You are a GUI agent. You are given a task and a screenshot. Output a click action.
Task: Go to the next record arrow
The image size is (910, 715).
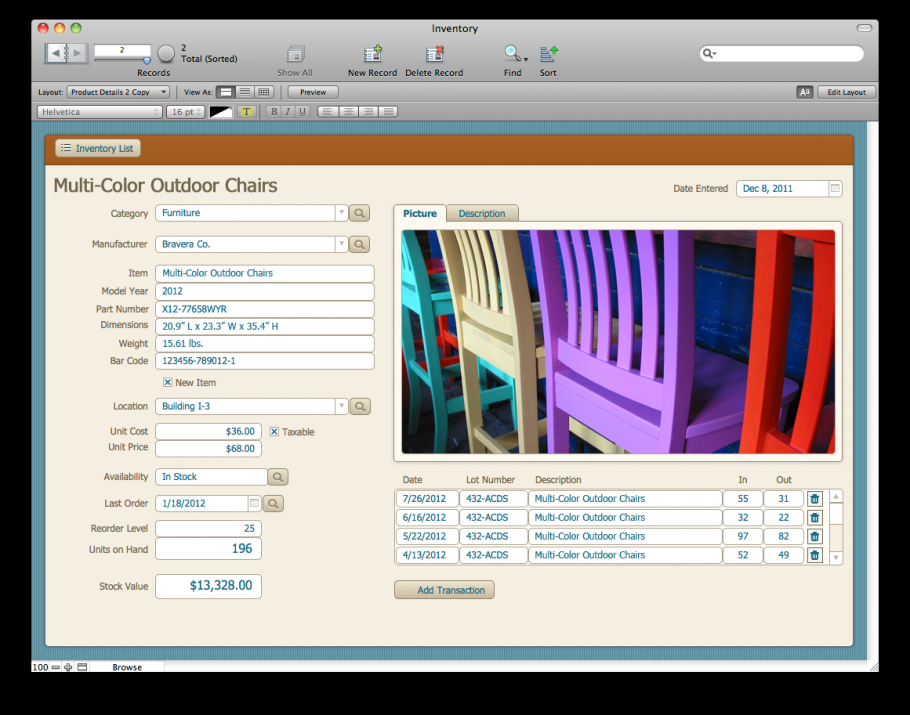tap(77, 53)
